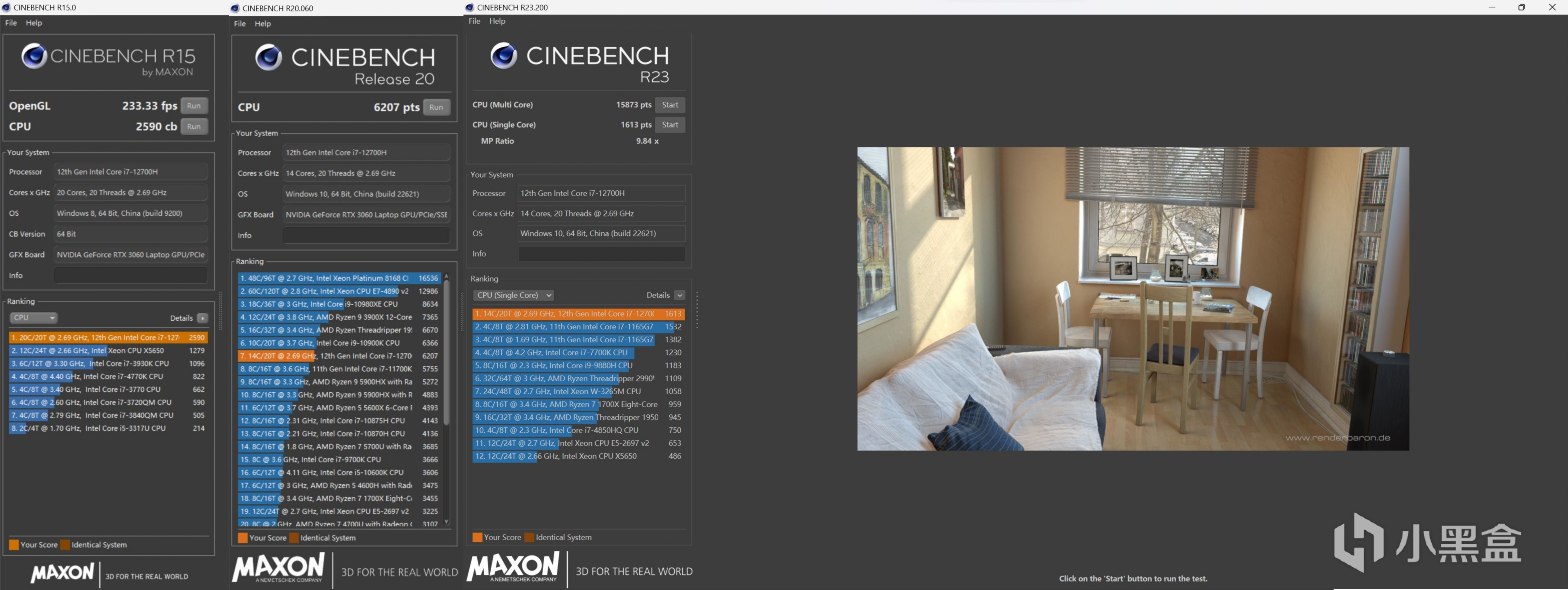Click the R15 Details arrow icon
The image size is (1568, 590).
pyautogui.click(x=203, y=318)
